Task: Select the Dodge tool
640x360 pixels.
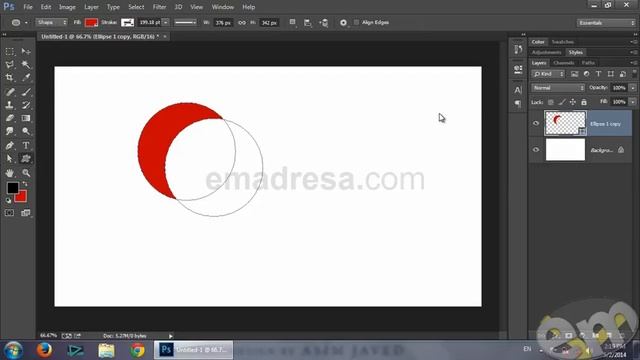Action: [26, 131]
